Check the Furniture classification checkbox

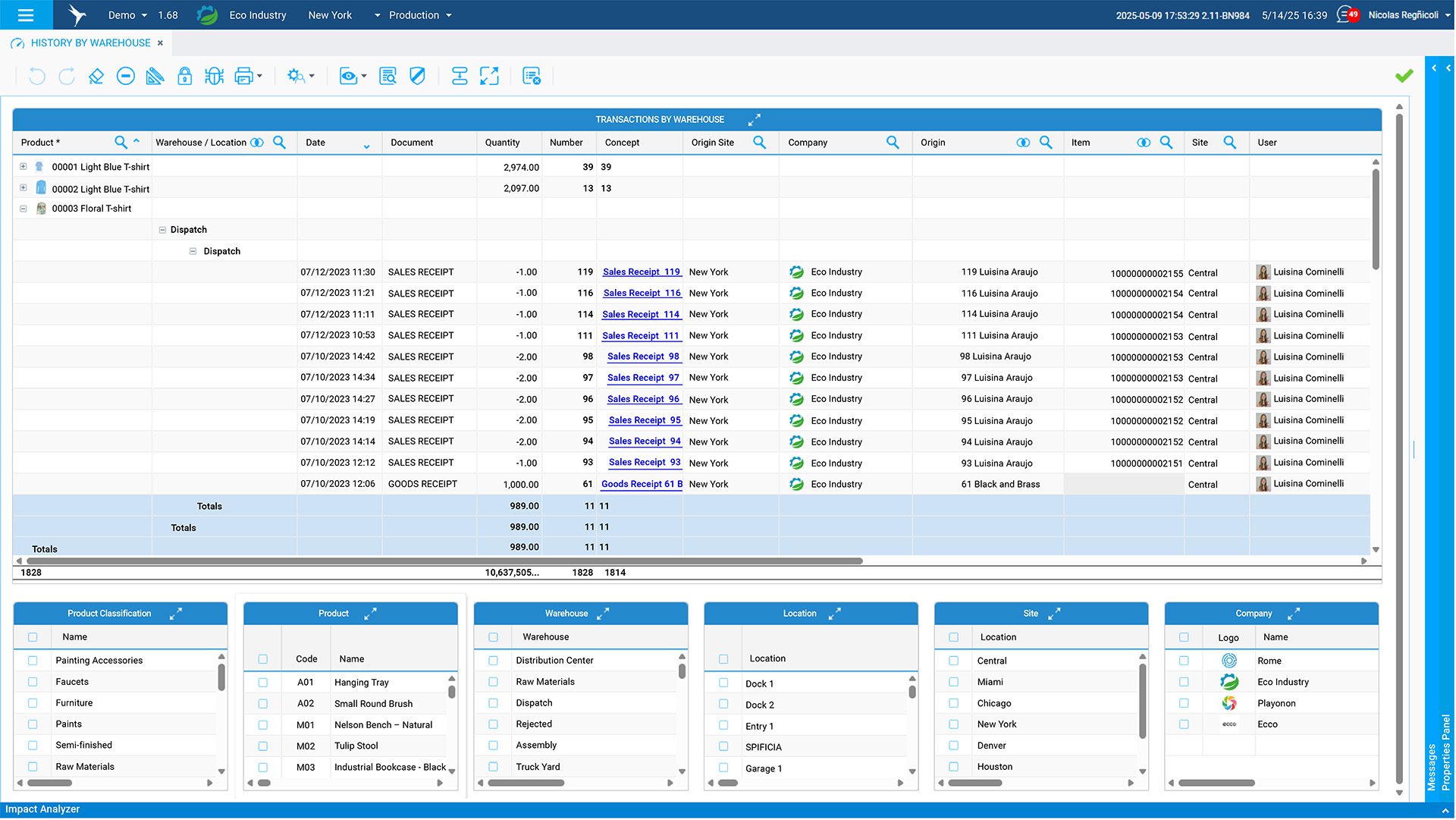click(33, 703)
